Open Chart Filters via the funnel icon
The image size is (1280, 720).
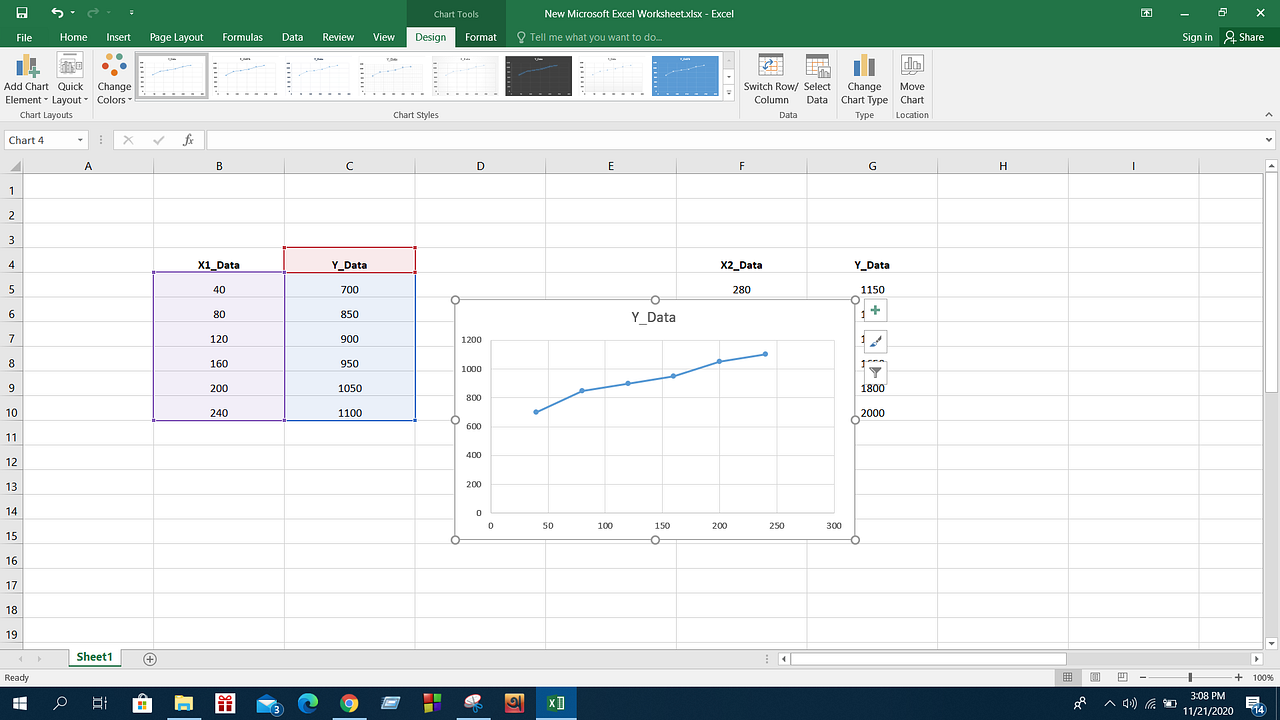pos(875,372)
